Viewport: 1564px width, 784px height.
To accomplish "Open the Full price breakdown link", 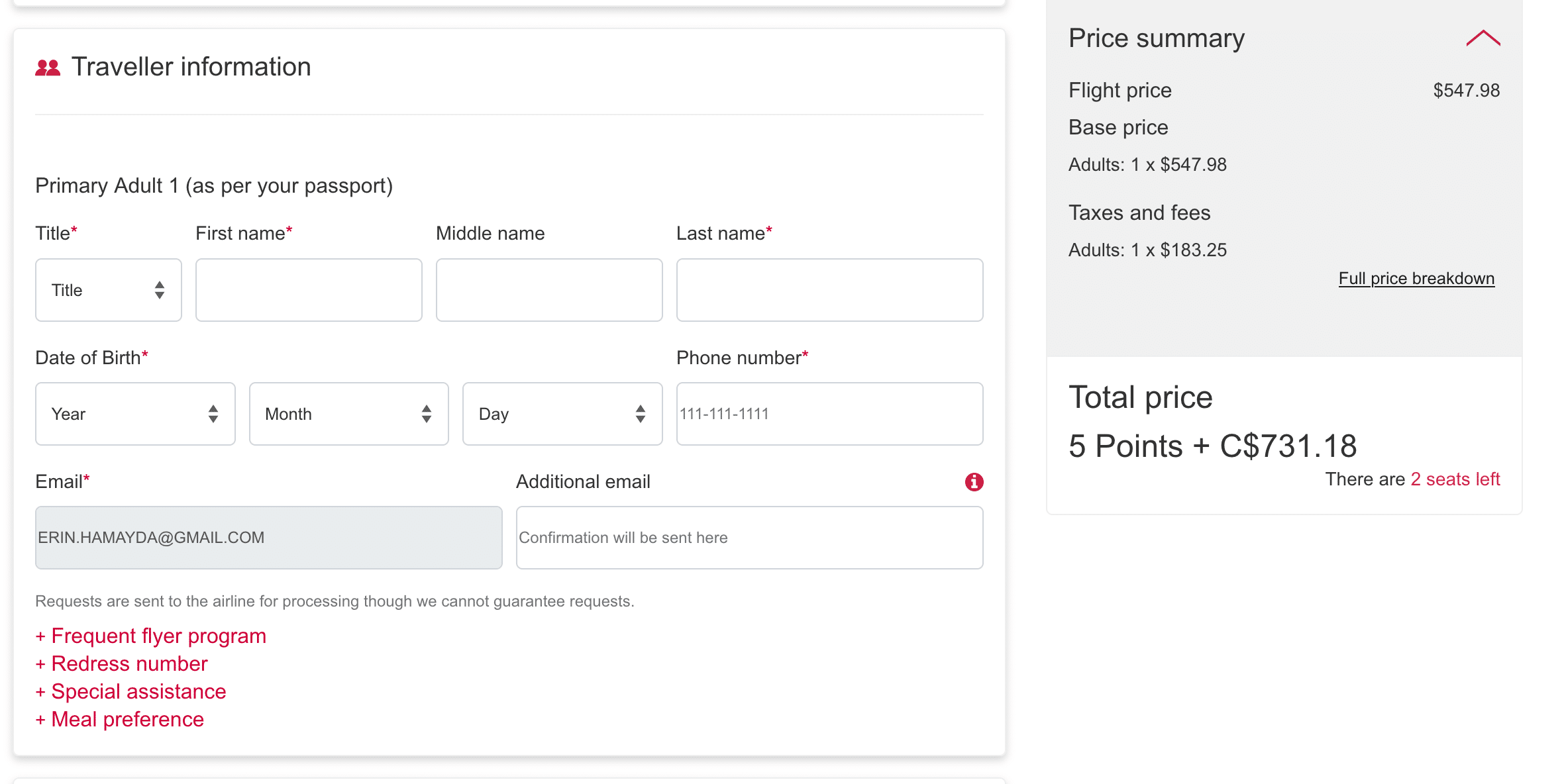I will tap(1416, 278).
